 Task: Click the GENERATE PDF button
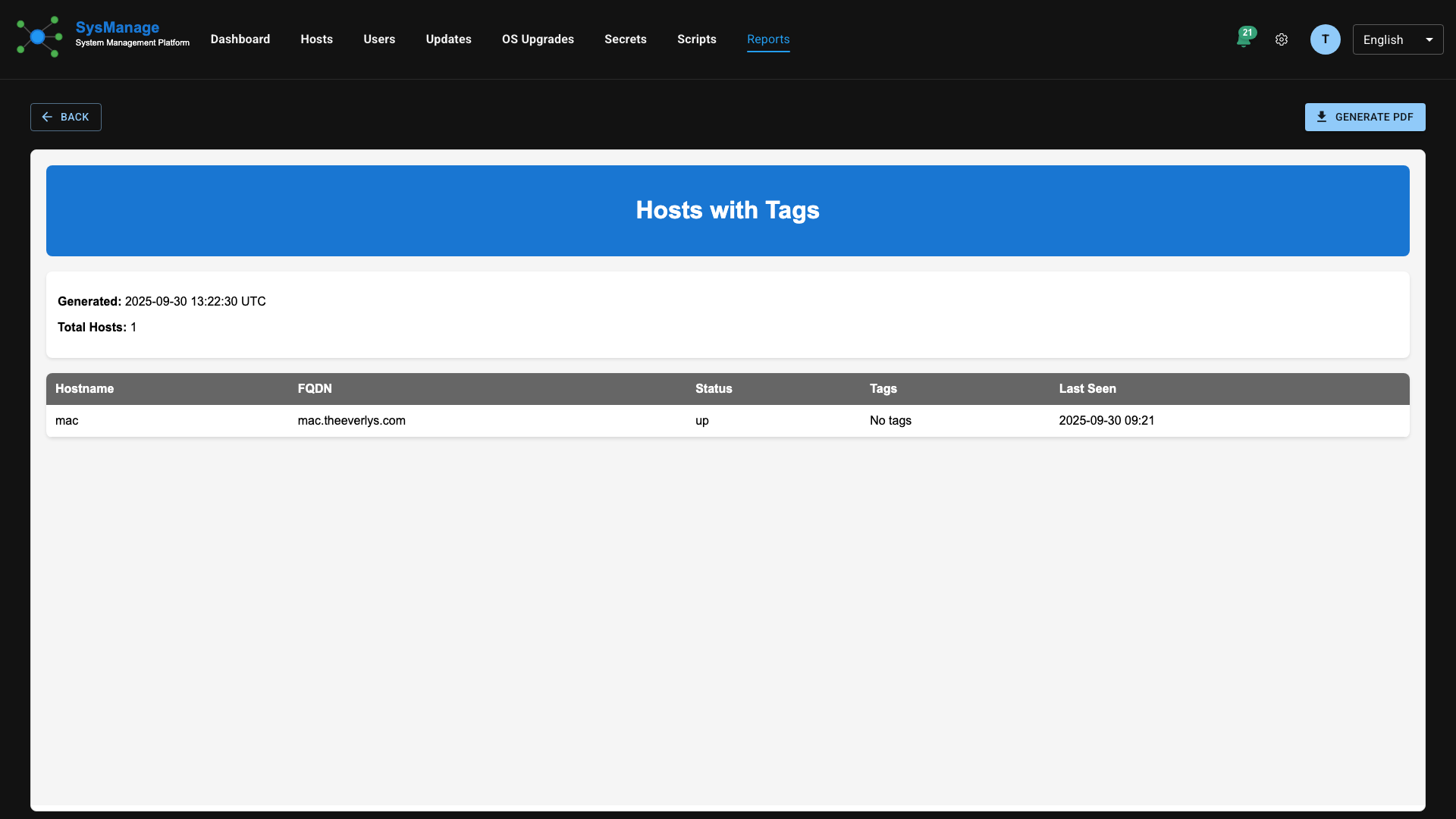[x=1365, y=117]
